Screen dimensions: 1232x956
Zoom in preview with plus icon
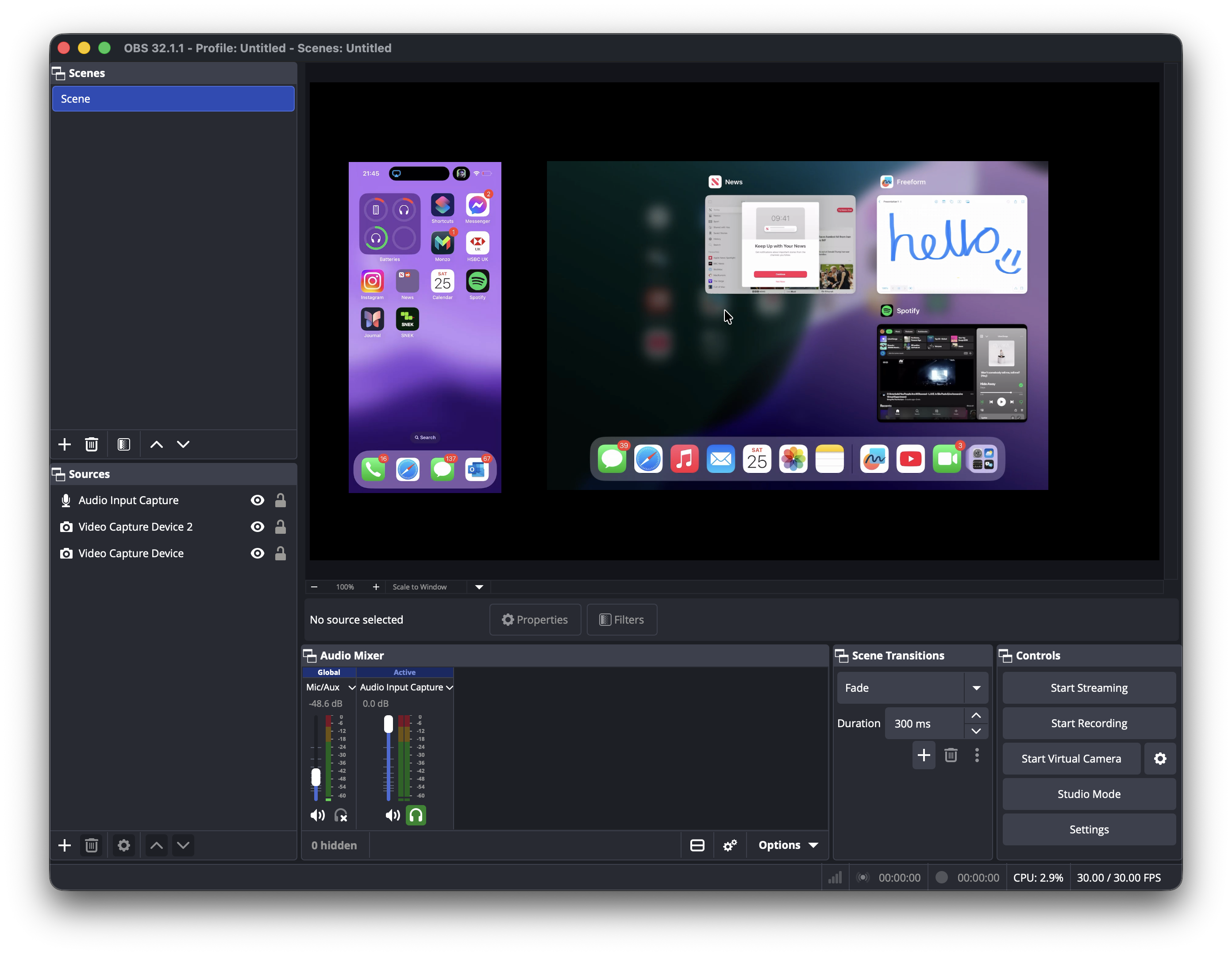tap(376, 587)
